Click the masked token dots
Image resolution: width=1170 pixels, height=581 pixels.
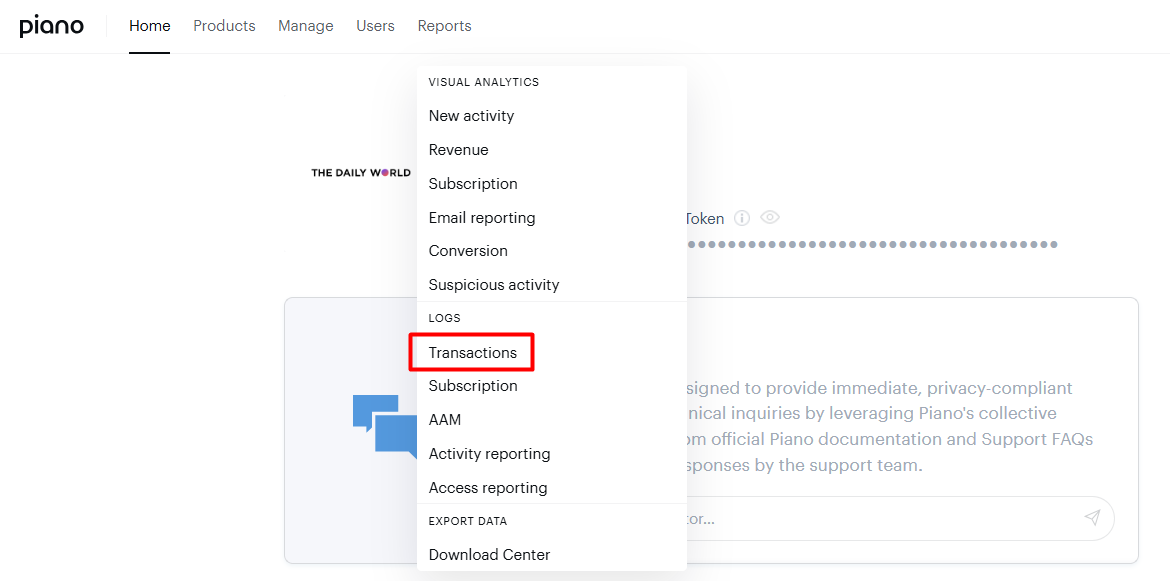coord(872,244)
